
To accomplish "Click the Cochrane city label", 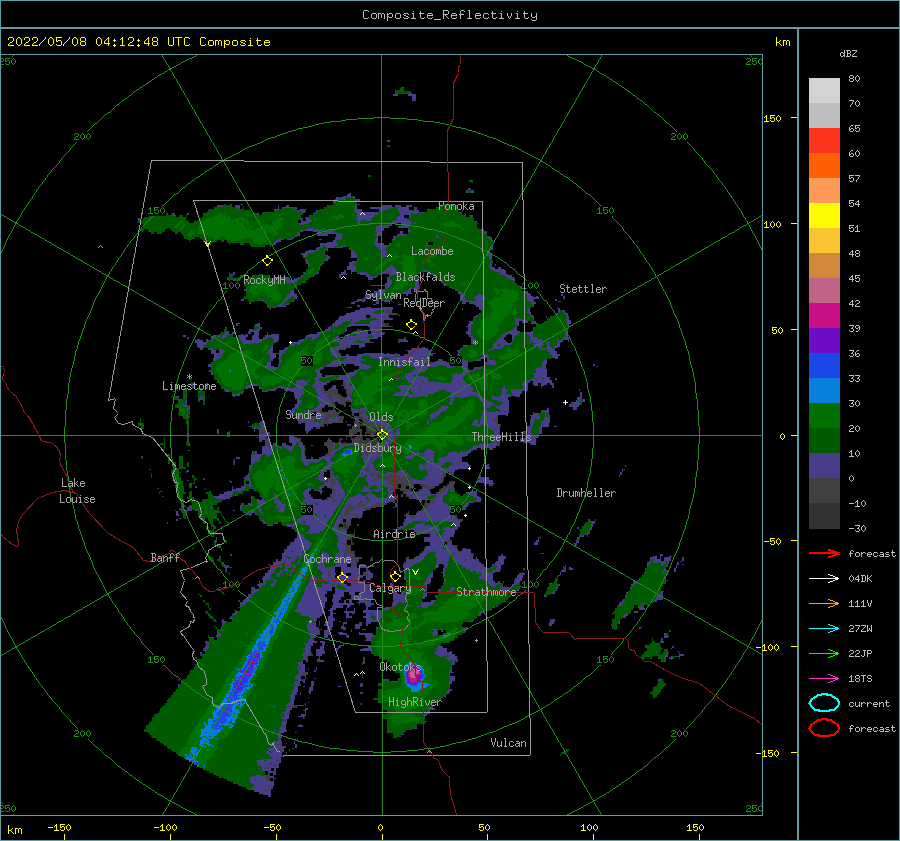I will (x=327, y=559).
